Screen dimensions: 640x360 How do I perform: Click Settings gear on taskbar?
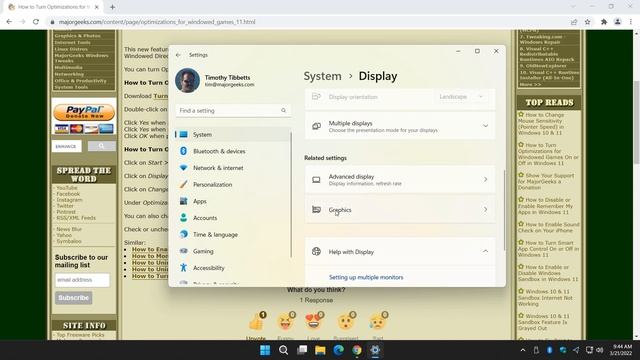coord(375,350)
